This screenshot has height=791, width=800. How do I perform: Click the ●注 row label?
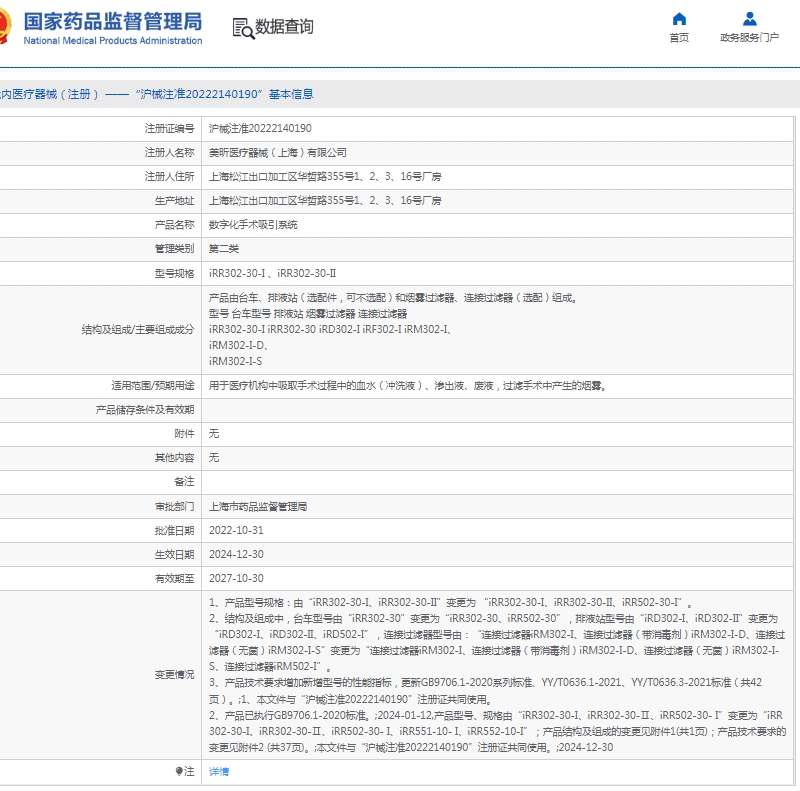point(185,772)
